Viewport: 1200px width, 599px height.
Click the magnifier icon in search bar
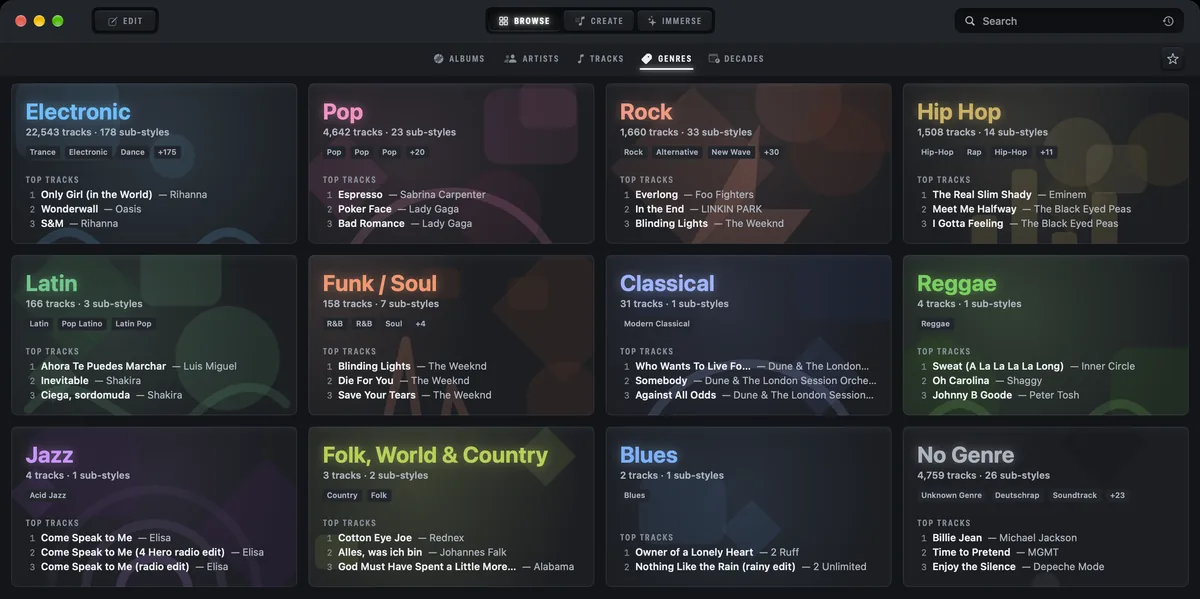[x=970, y=21]
